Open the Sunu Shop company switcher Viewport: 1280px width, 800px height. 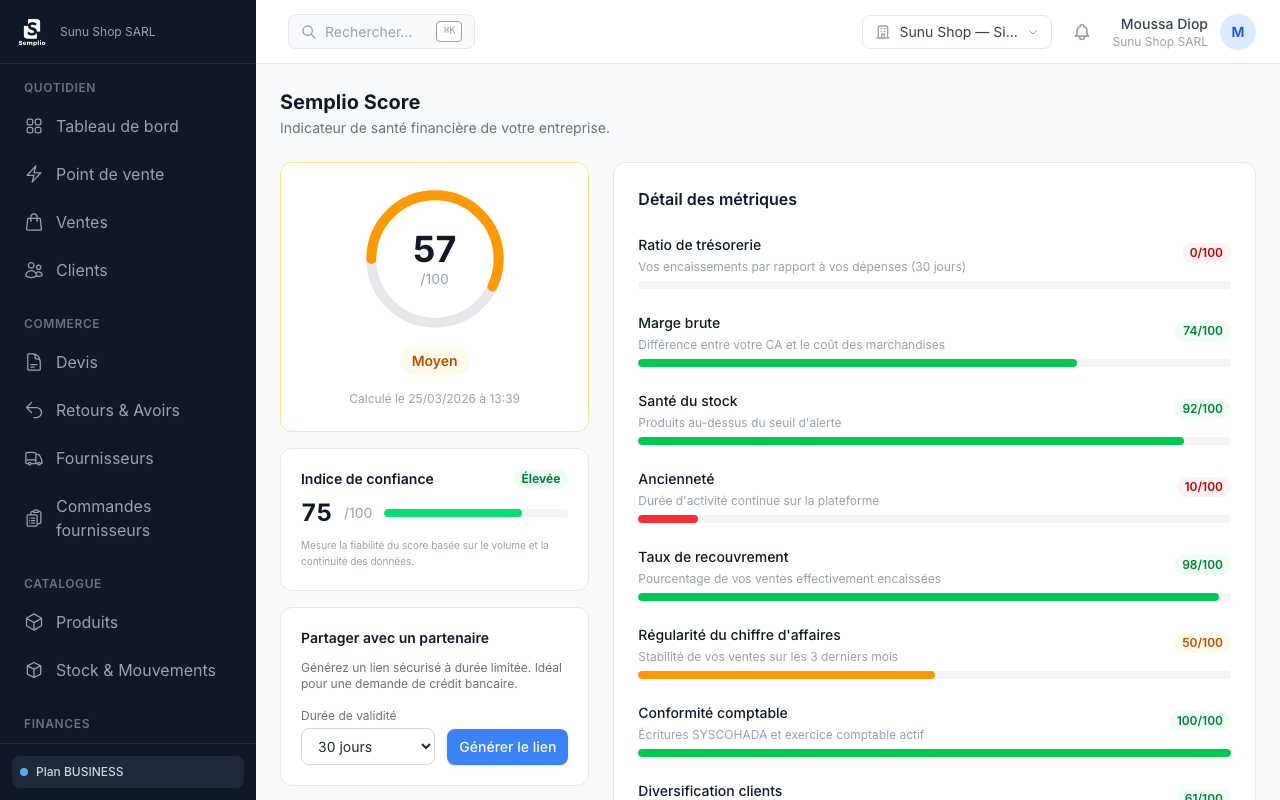(956, 32)
